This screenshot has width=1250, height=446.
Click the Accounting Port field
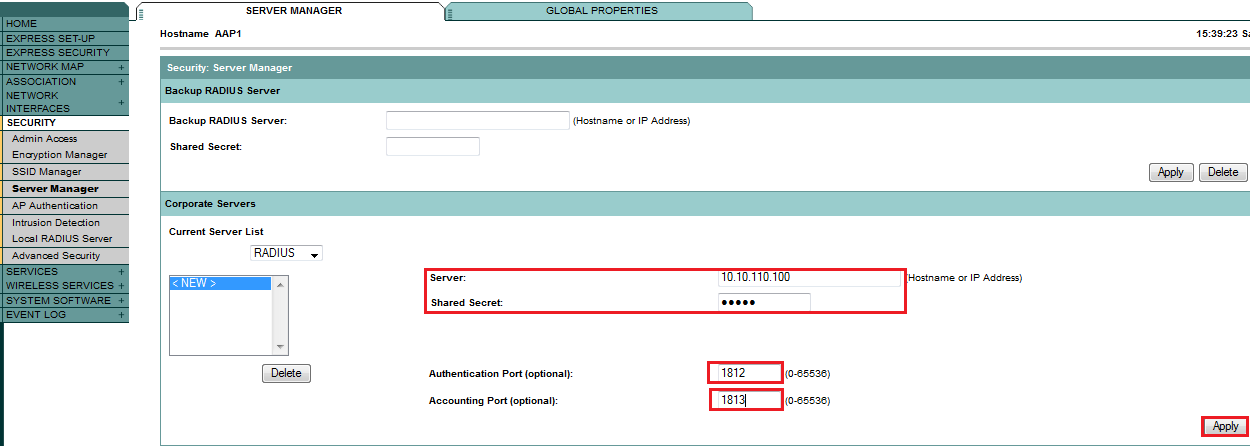click(x=745, y=401)
